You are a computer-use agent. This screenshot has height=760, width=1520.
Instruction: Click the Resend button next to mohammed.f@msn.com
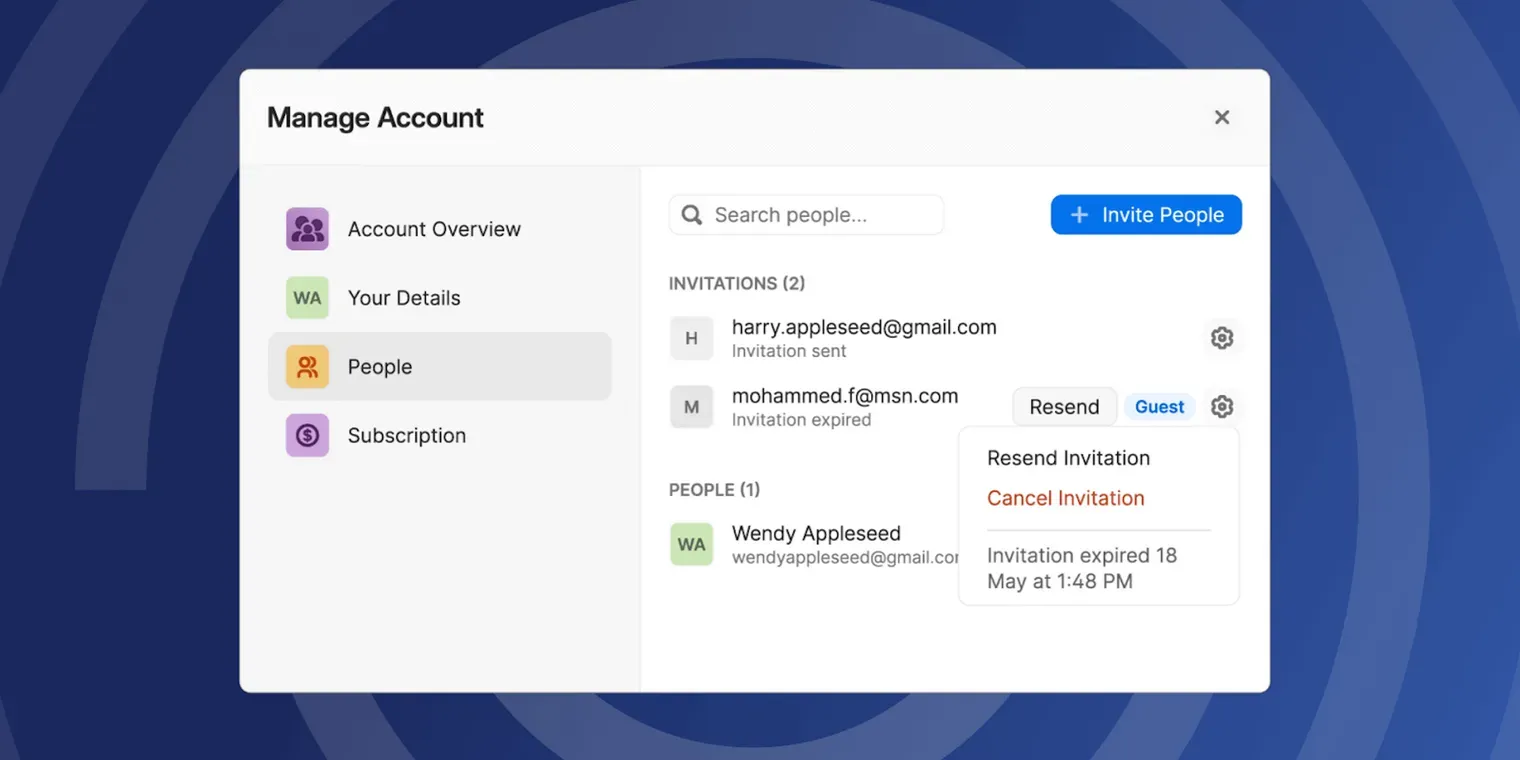coord(1064,407)
